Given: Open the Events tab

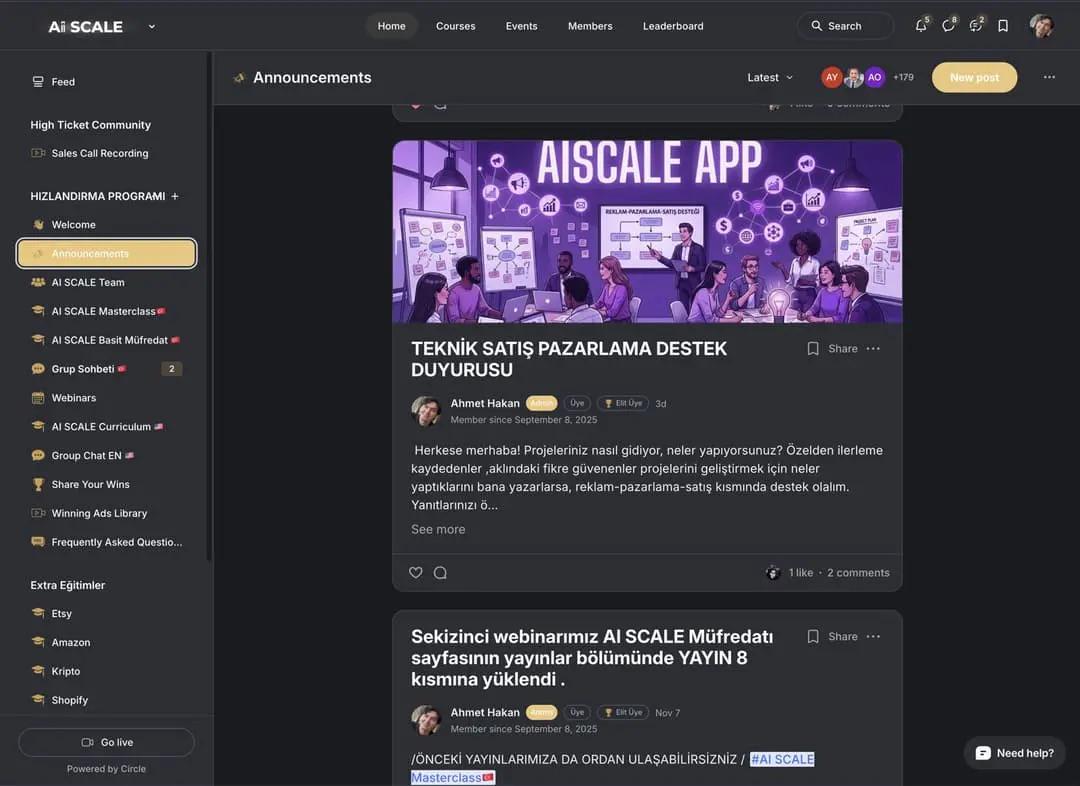Looking at the screenshot, I should [521, 26].
